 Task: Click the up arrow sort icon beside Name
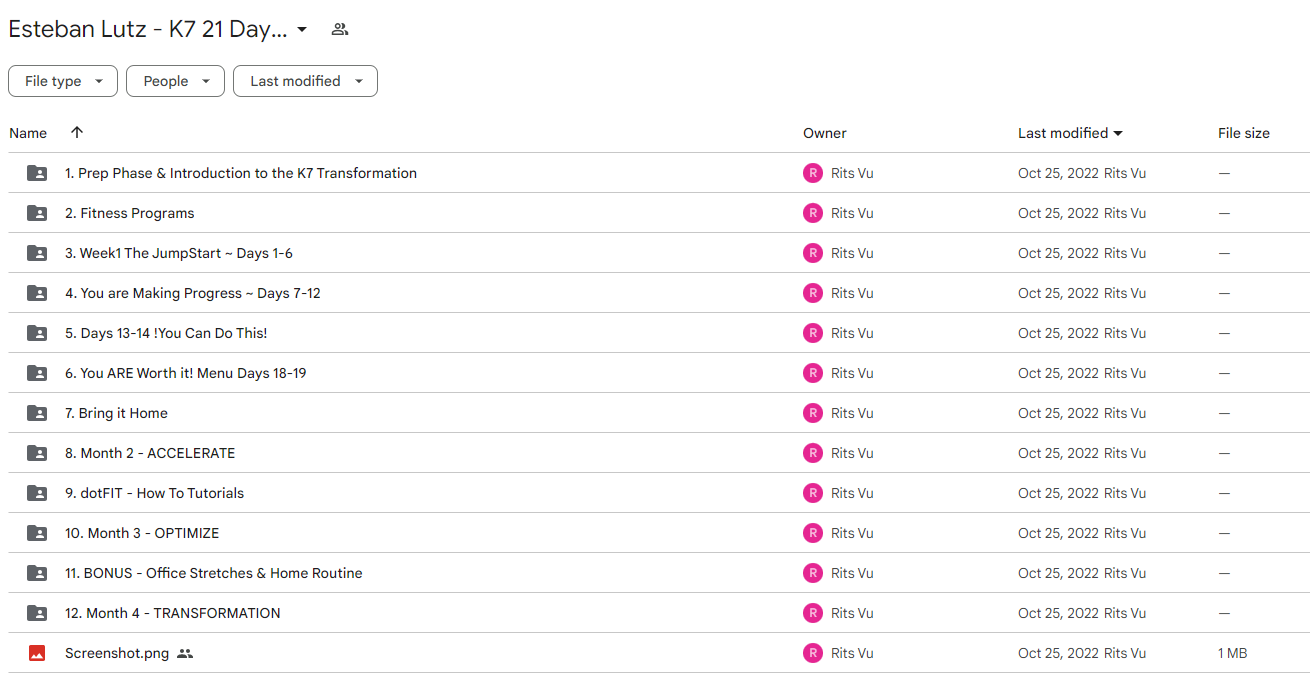[x=77, y=132]
